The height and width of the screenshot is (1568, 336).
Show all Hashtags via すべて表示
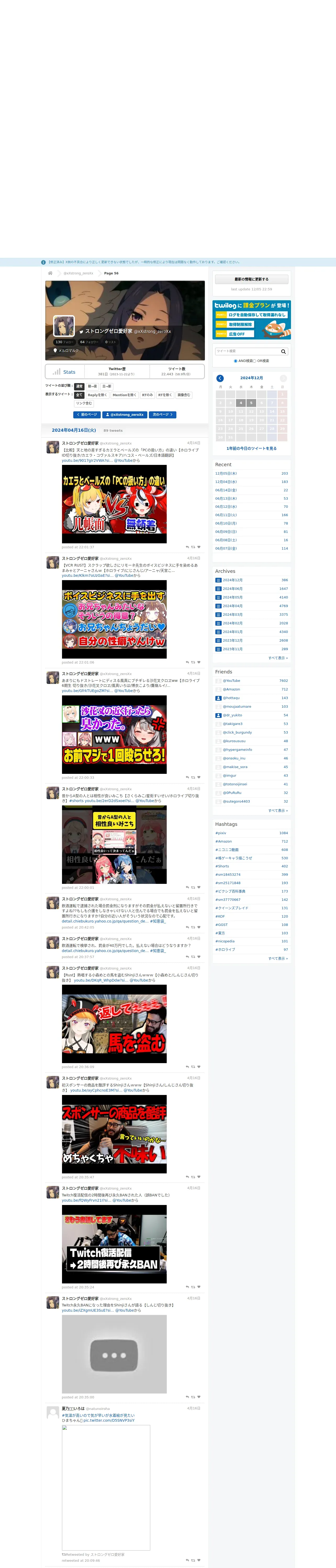click(278, 958)
